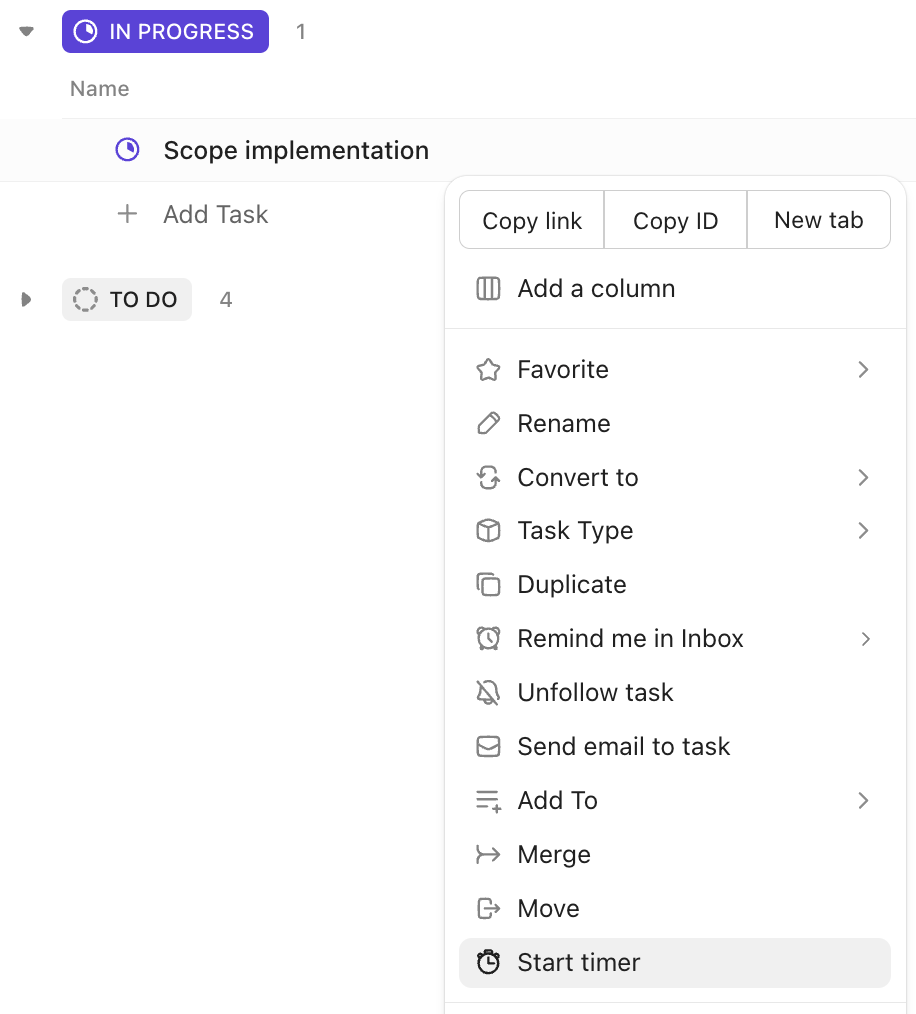Click the Copy link button
This screenshot has width=916, height=1014.
(531, 220)
